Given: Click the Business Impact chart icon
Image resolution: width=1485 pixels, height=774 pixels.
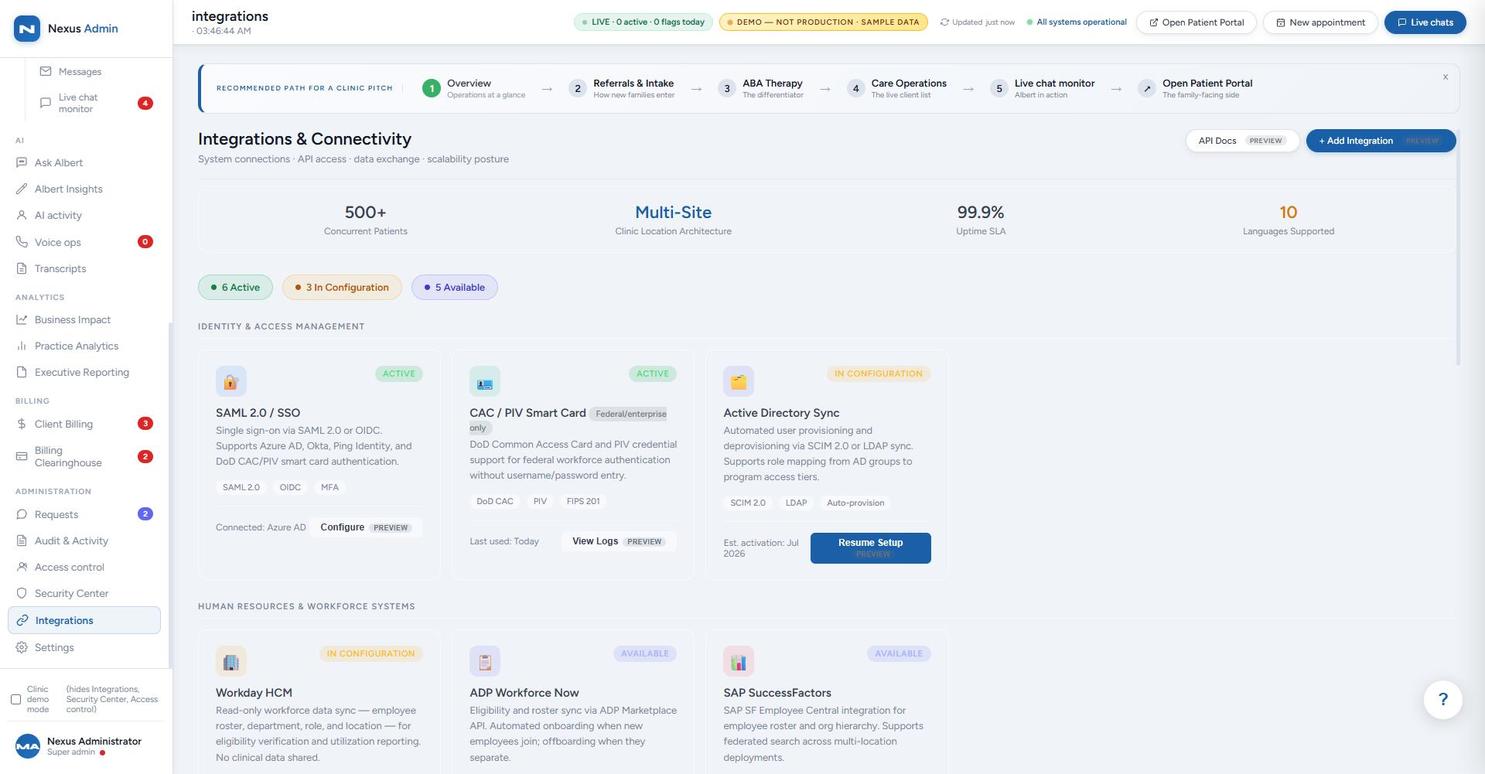Looking at the screenshot, I should 22,319.
